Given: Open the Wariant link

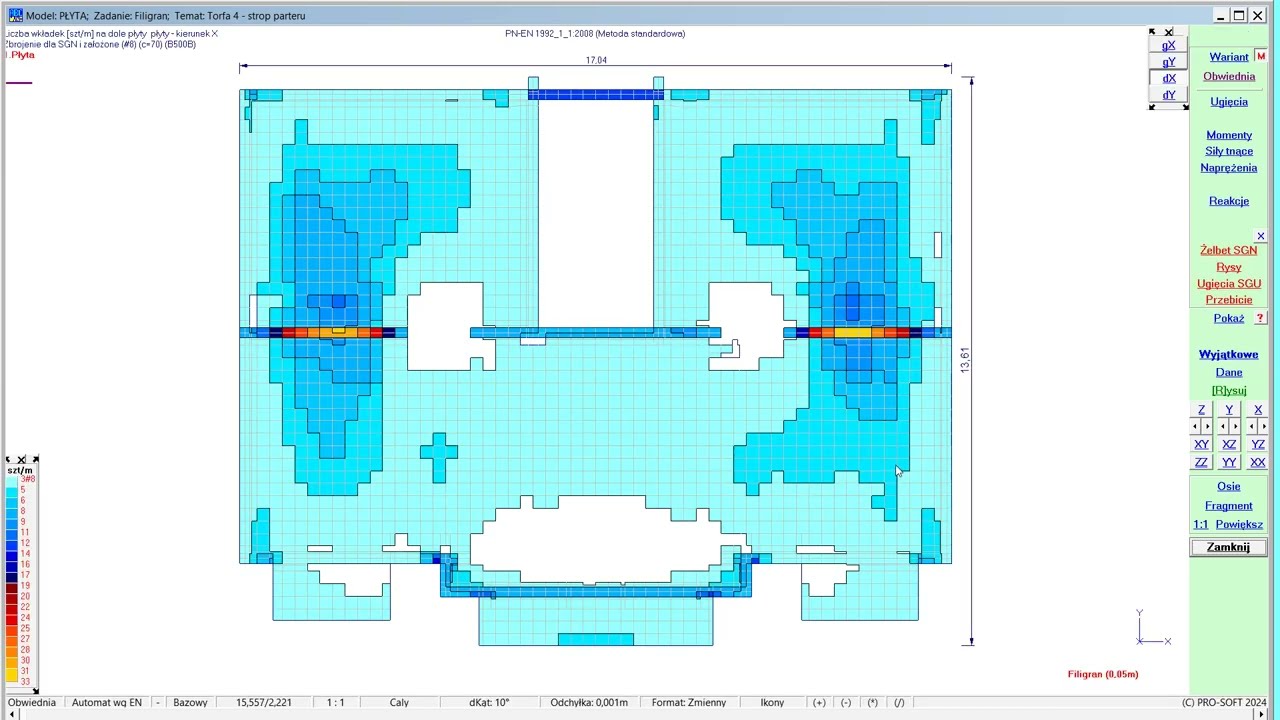Looking at the screenshot, I should pos(1228,57).
